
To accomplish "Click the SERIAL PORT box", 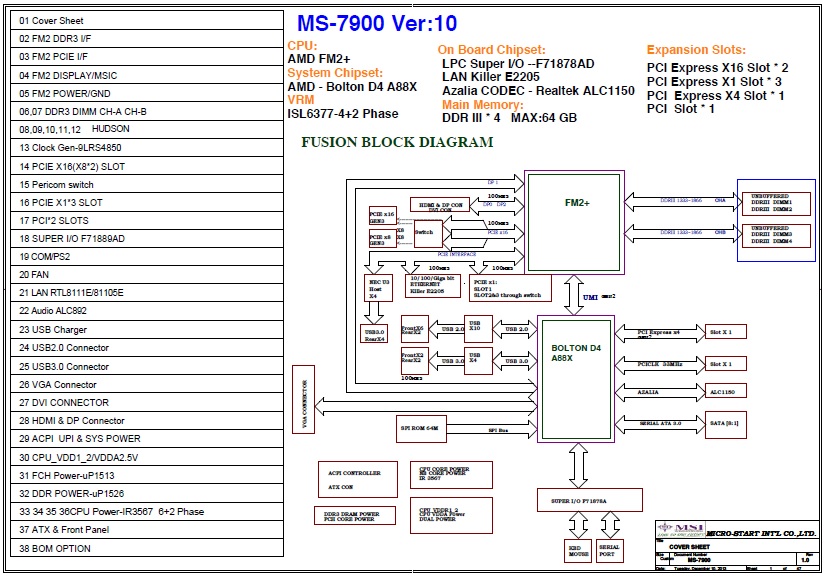I will click(608, 550).
